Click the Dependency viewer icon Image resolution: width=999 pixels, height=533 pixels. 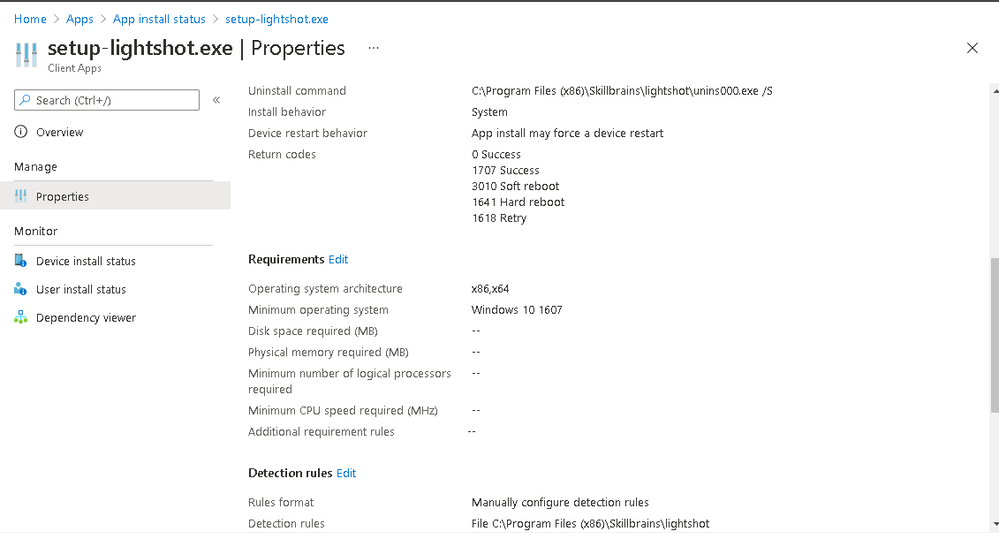pos(21,318)
